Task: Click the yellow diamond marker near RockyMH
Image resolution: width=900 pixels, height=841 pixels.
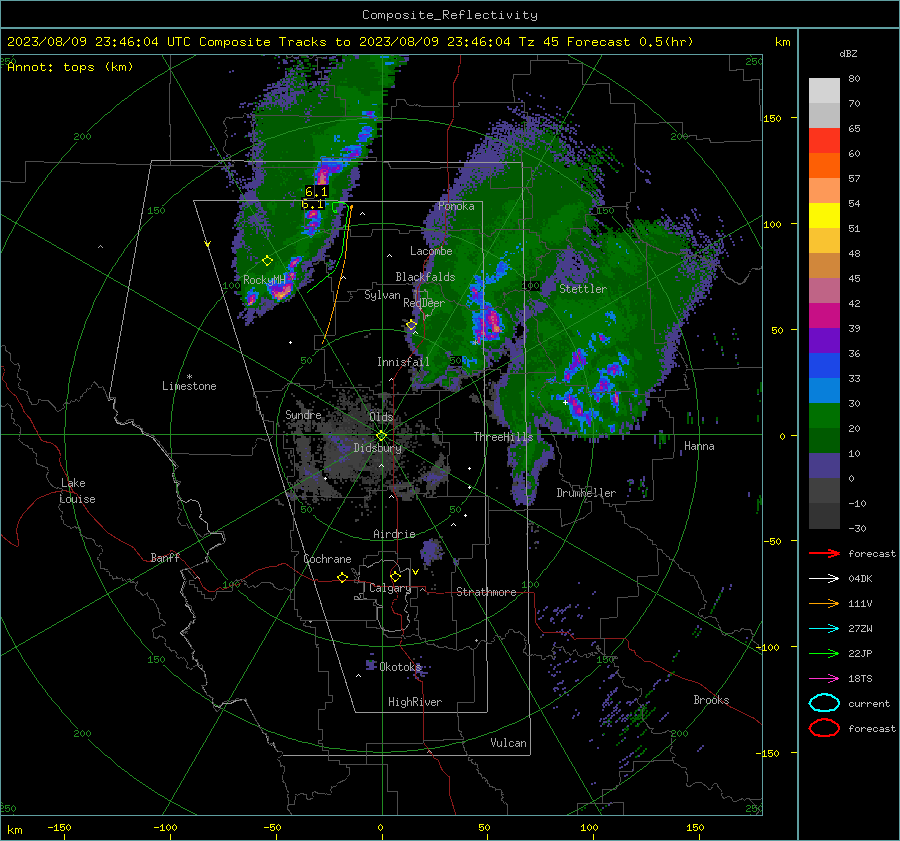Action: (x=267, y=261)
